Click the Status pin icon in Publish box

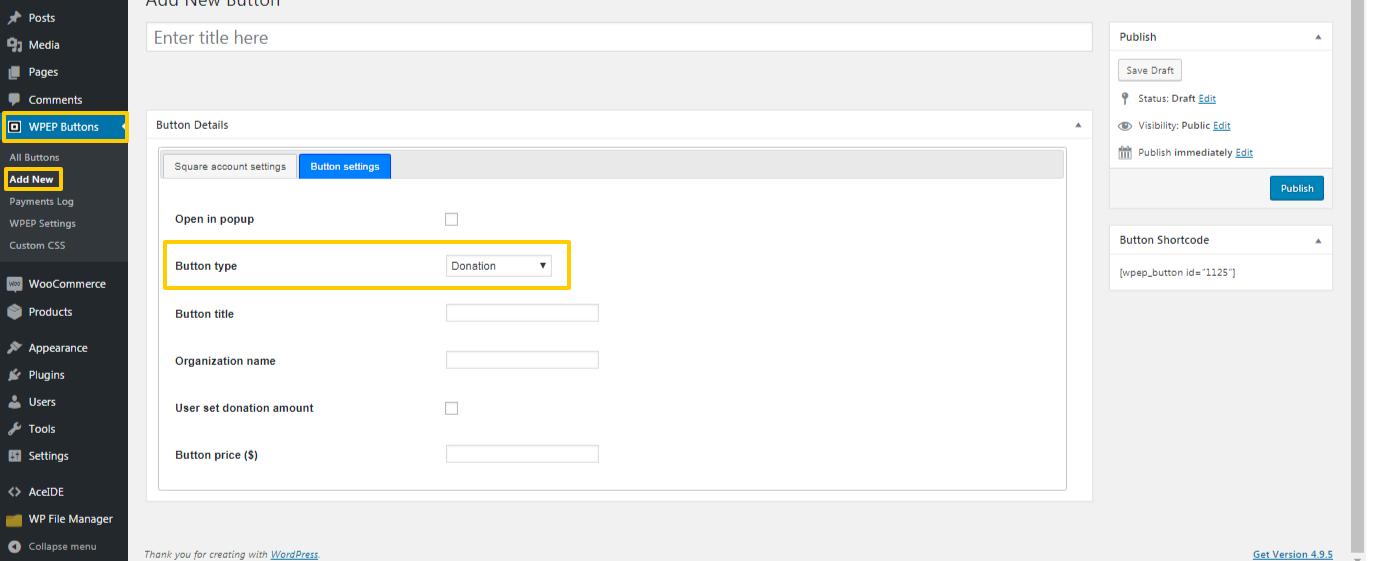point(1125,99)
